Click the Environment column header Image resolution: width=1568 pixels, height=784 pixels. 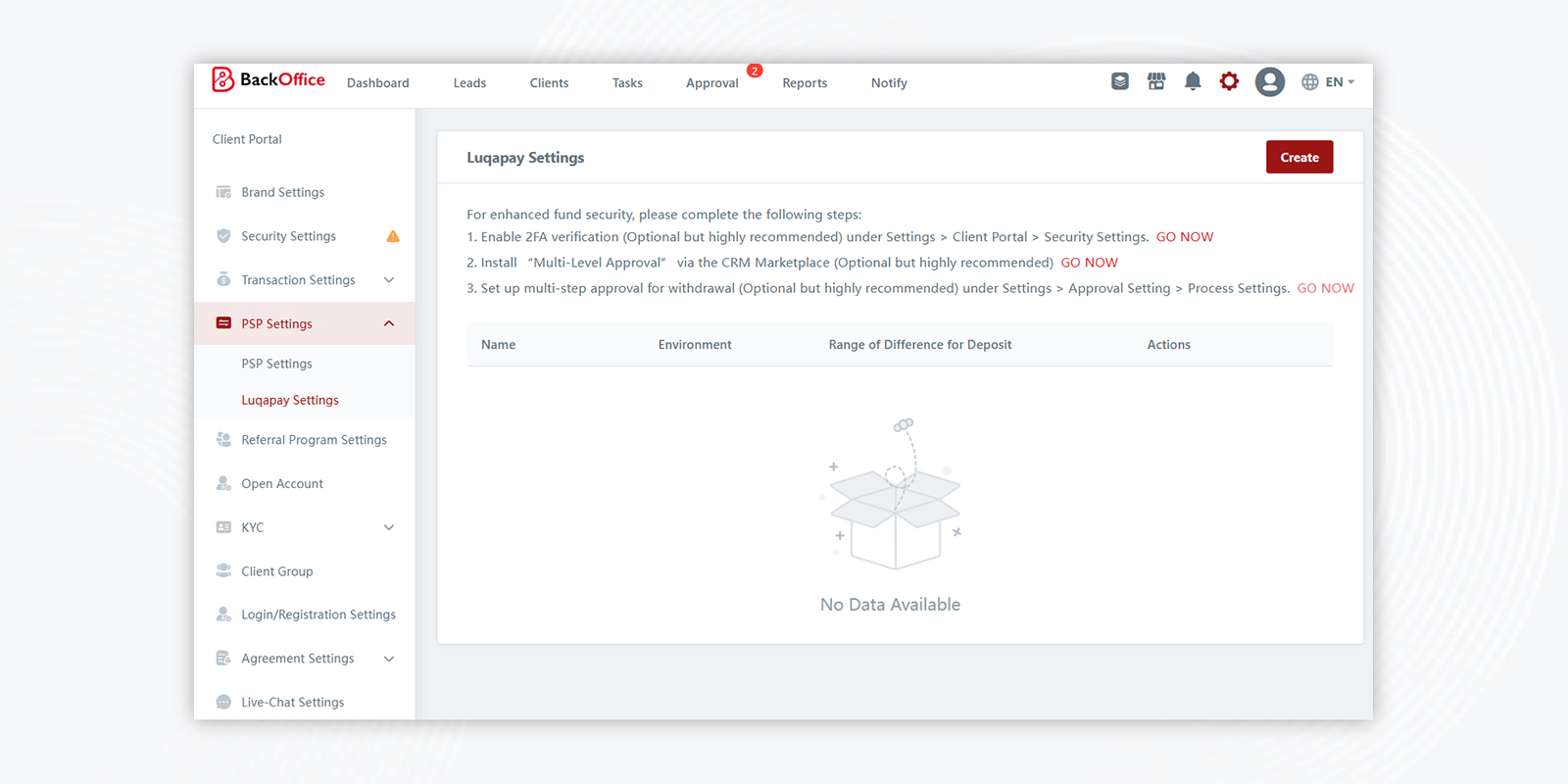(695, 345)
